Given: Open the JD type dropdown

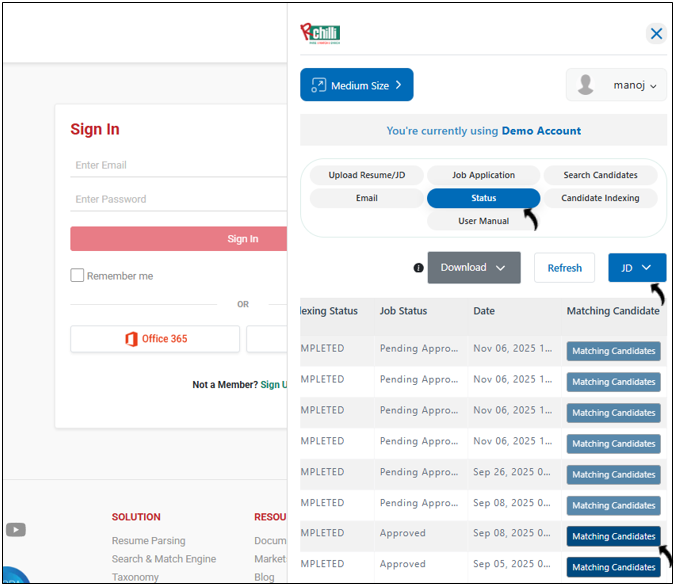Looking at the screenshot, I should [636, 268].
